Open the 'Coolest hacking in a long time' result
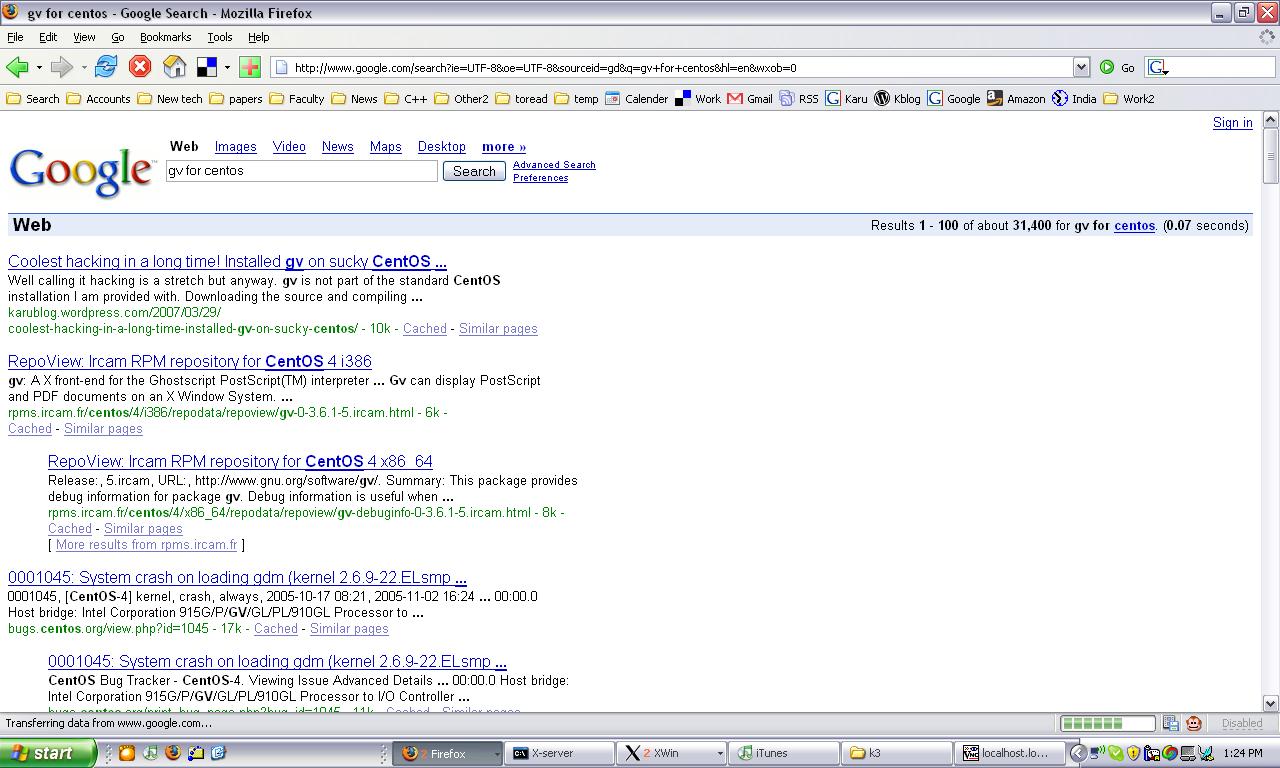 point(227,262)
